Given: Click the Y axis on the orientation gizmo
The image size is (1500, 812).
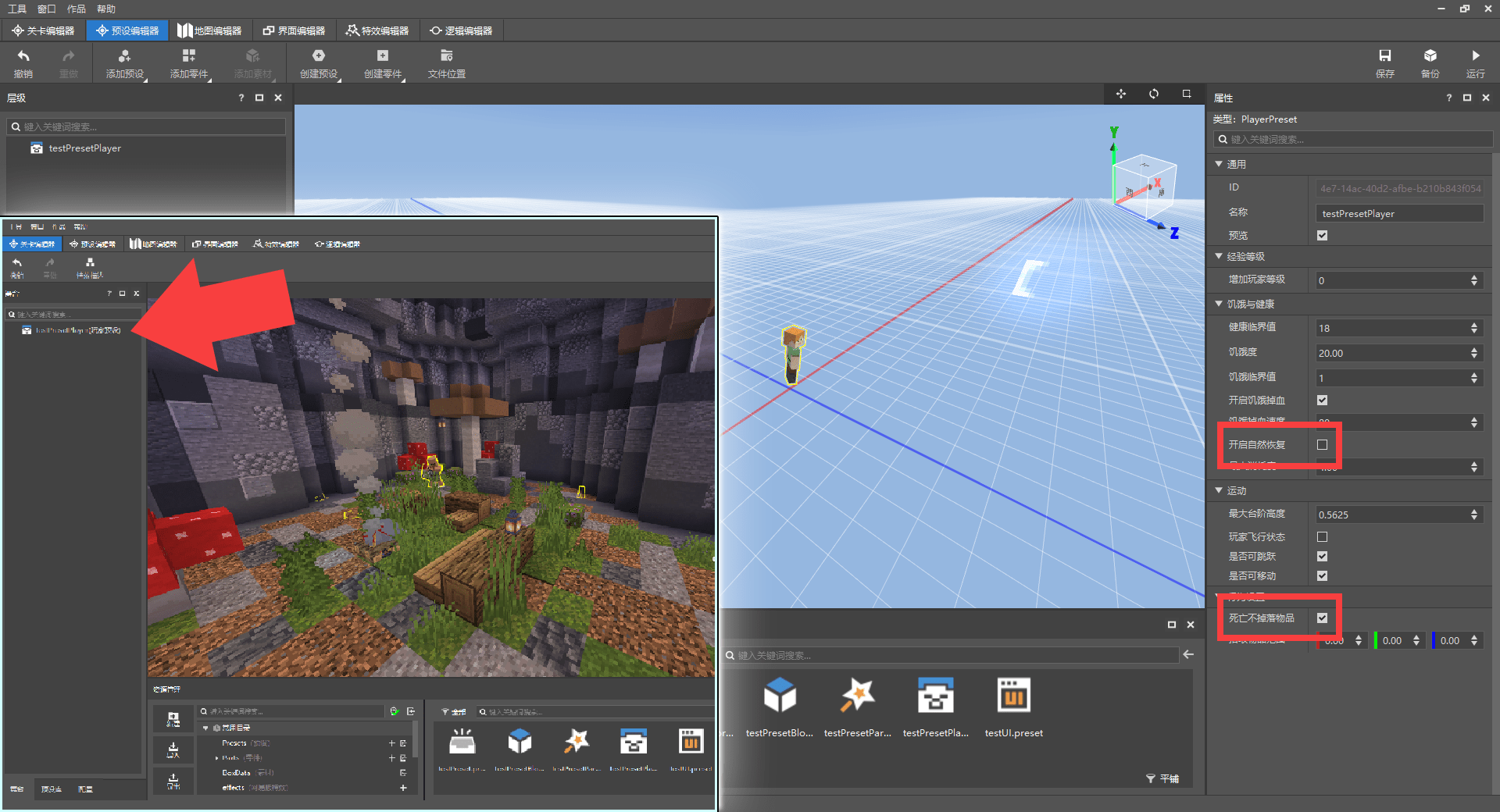Looking at the screenshot, I should click(x=1114, y=133).
